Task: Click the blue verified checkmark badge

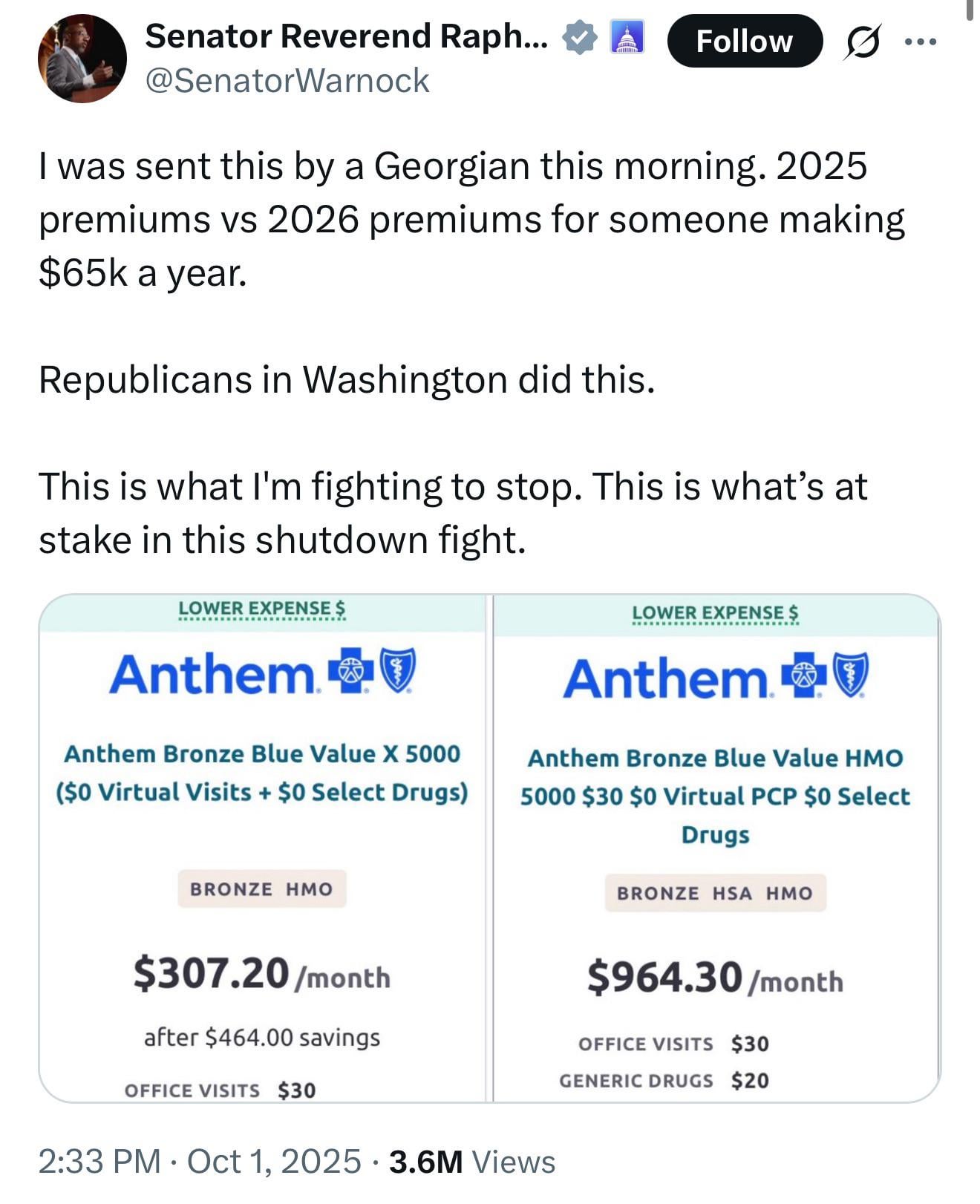Action: click(x=580, y=38)
